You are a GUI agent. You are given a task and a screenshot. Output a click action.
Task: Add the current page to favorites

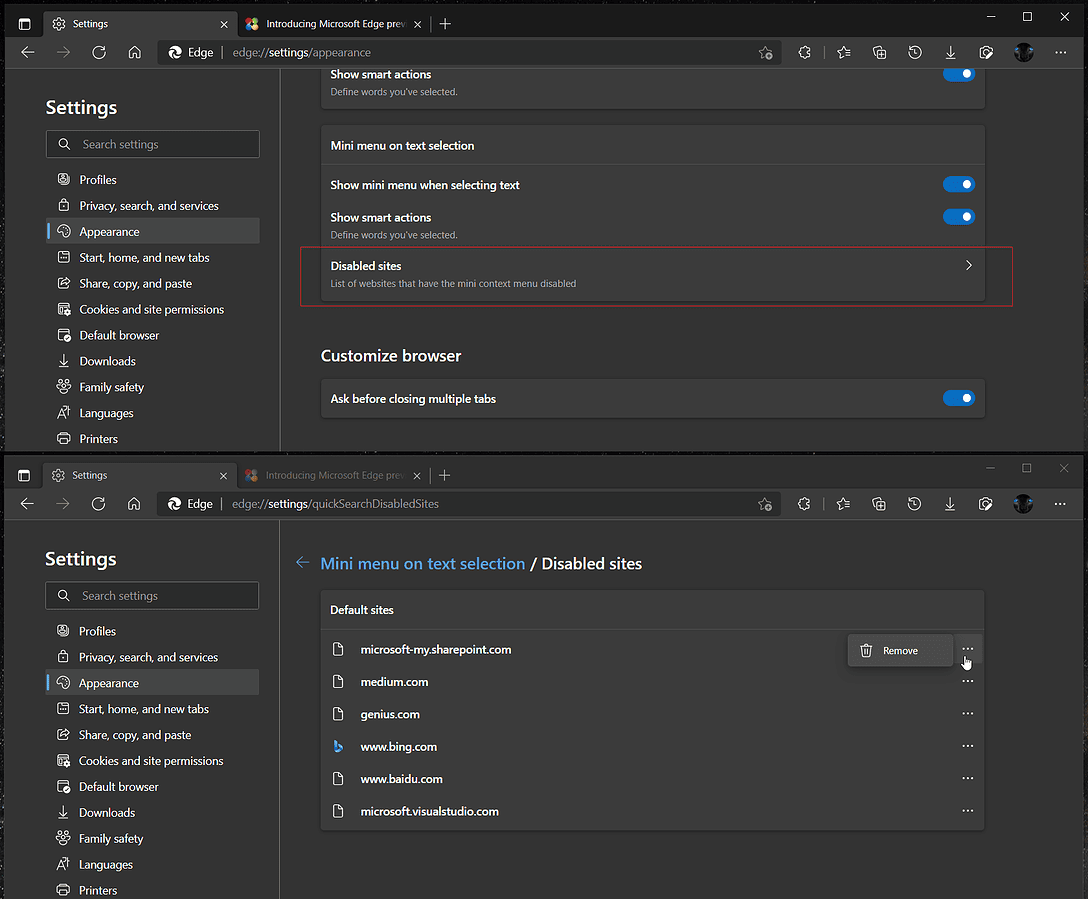click(766, 52)
